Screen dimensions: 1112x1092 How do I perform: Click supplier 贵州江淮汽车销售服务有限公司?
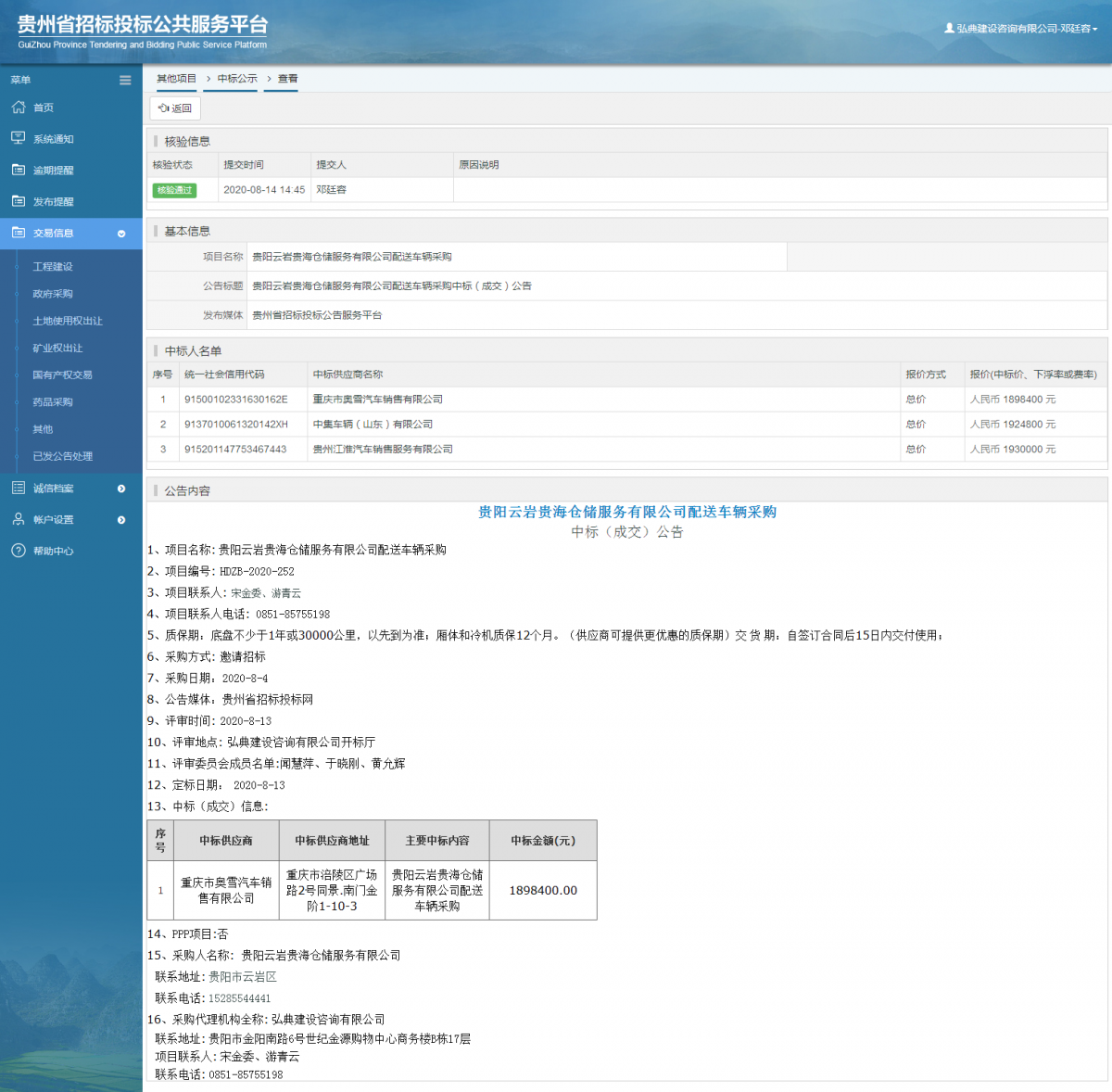[x=383, y=450]
